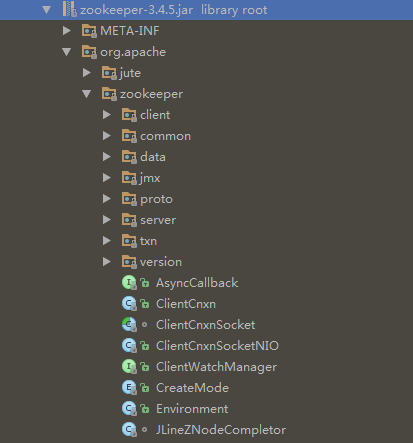Click the client package folder icon
Screen dimensions: 413x443
pyautogui.click(x=129, y=115)
